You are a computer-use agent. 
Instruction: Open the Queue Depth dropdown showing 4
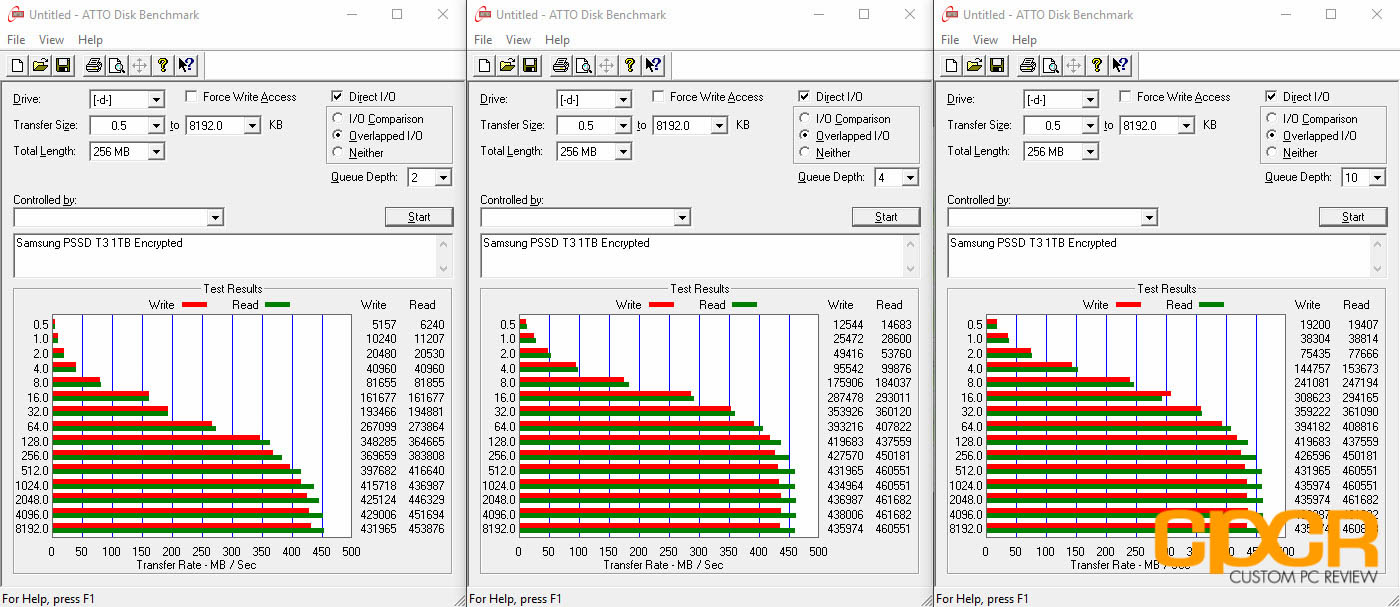tap(910, 178)
